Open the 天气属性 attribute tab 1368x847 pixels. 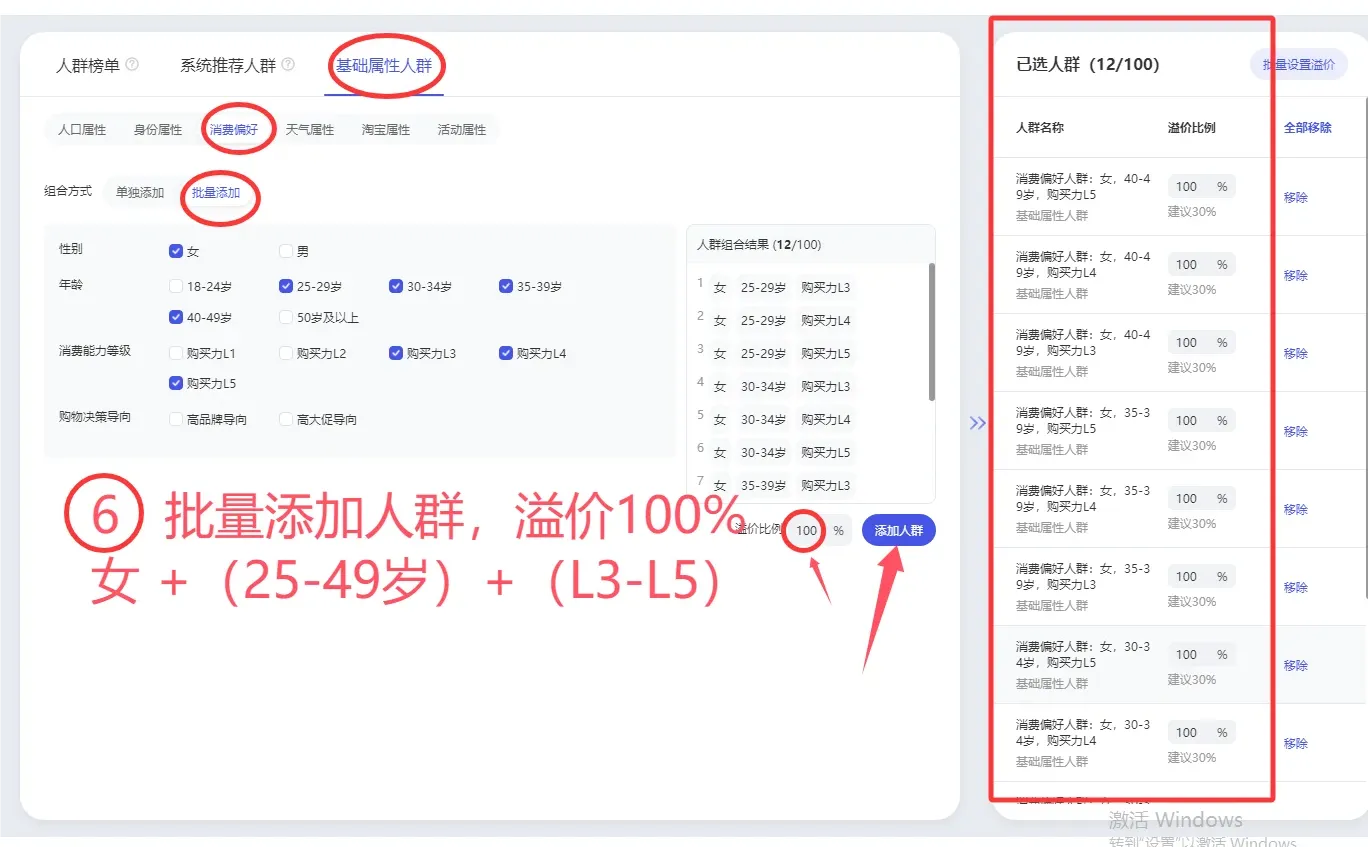coord(310,129)
